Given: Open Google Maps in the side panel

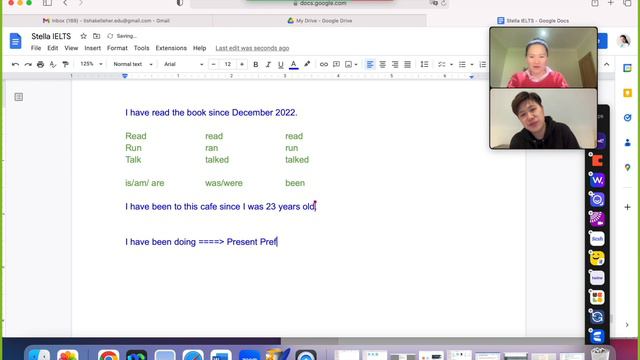Looking at the screenshot, I should pyautogui.click(x=627, y=168).
